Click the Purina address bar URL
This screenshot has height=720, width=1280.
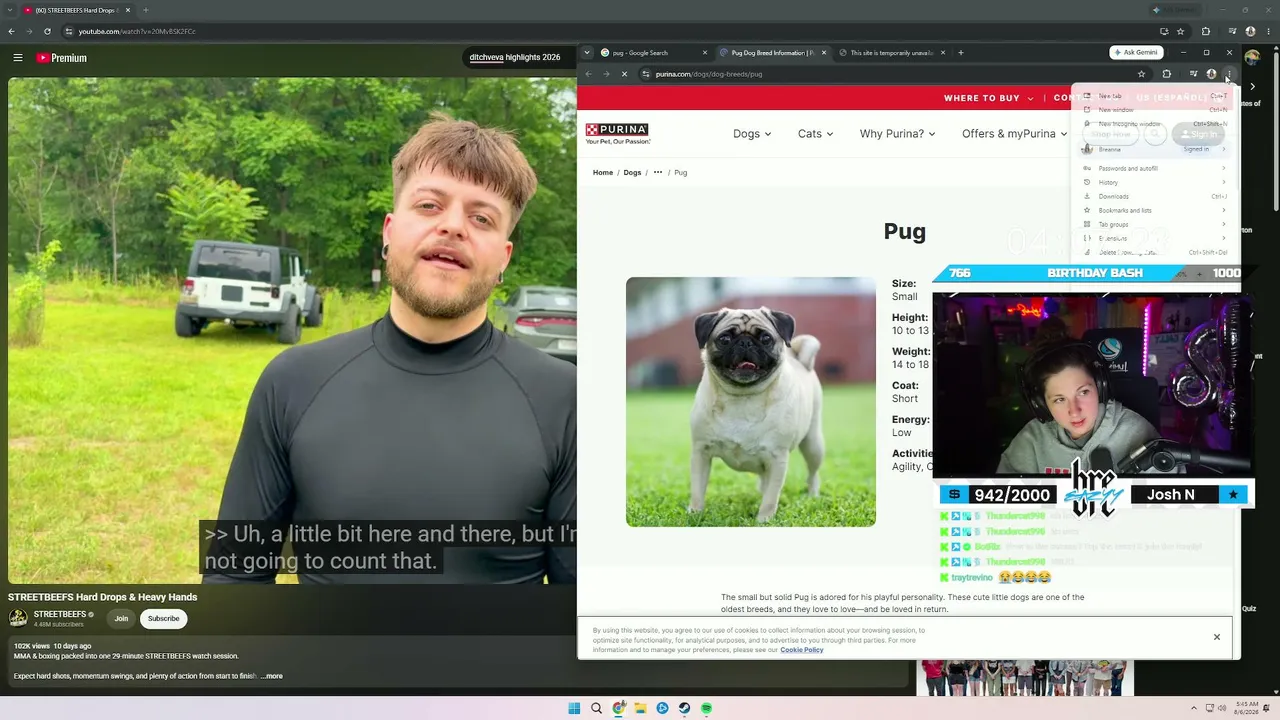(x=709, y=74)
